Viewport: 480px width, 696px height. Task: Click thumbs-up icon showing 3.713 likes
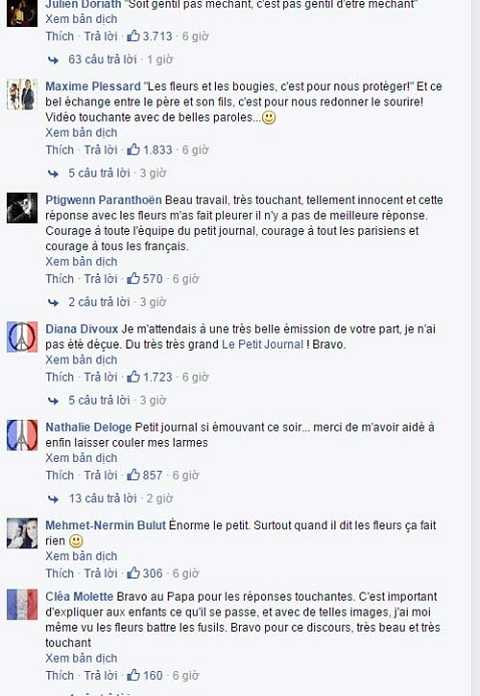pos(133,36)
